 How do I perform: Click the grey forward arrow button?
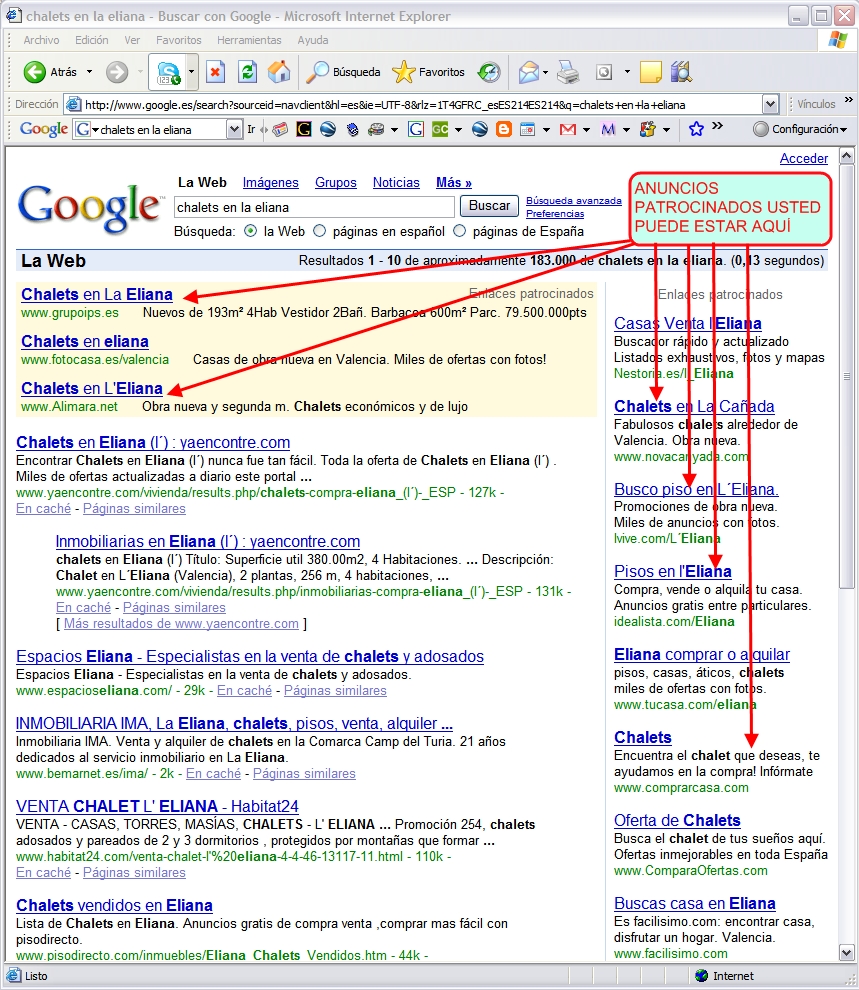point(117,72)
